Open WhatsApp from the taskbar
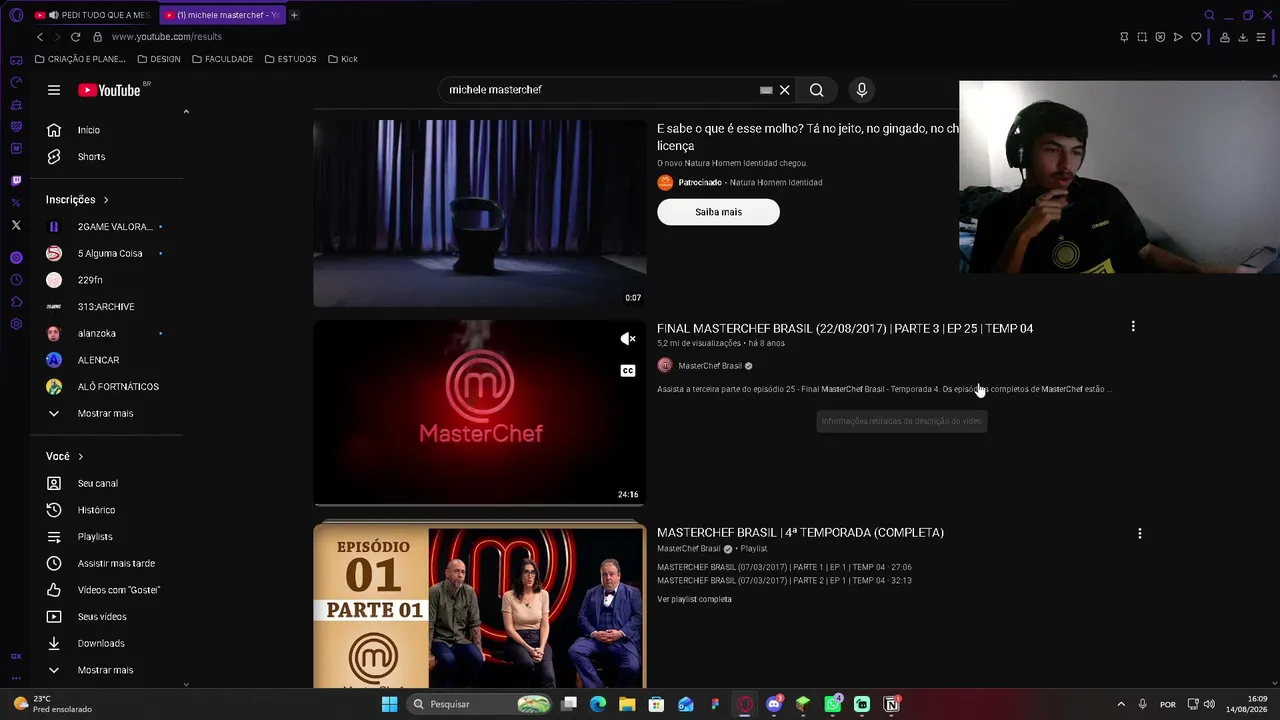1280x720 pixels. [833, 704]
